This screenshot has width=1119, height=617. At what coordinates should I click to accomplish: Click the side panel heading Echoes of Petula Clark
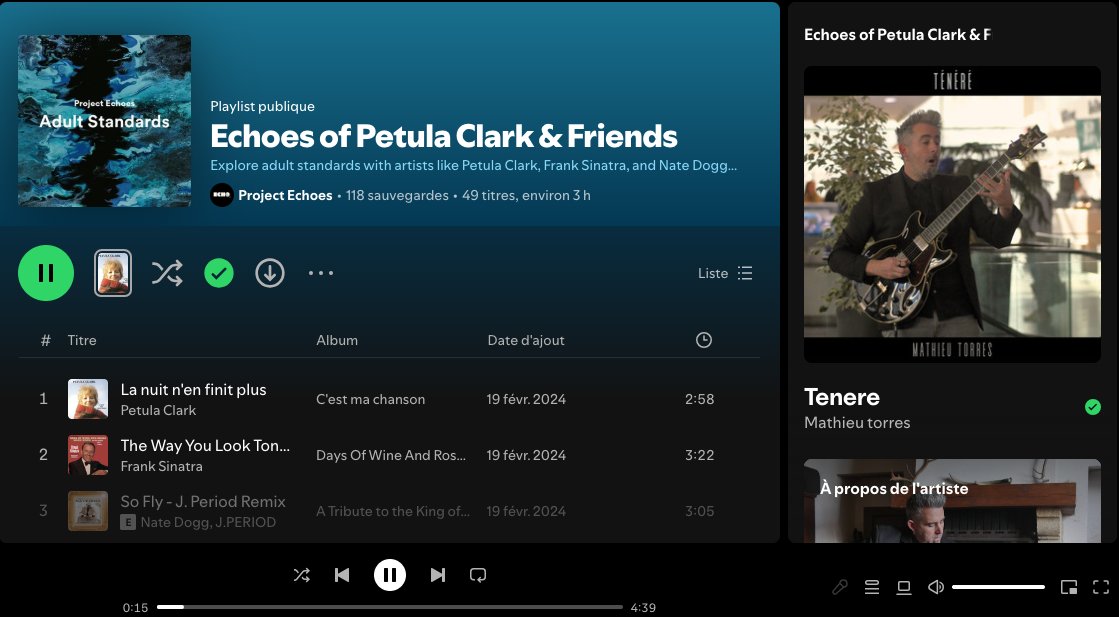pyautogui.click(x=897, y=34)
